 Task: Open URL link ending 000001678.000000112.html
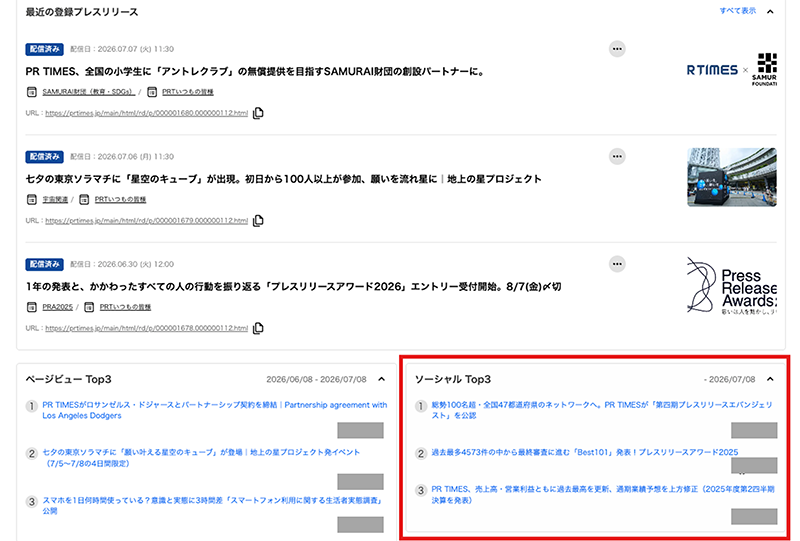[x=146, y=328]
